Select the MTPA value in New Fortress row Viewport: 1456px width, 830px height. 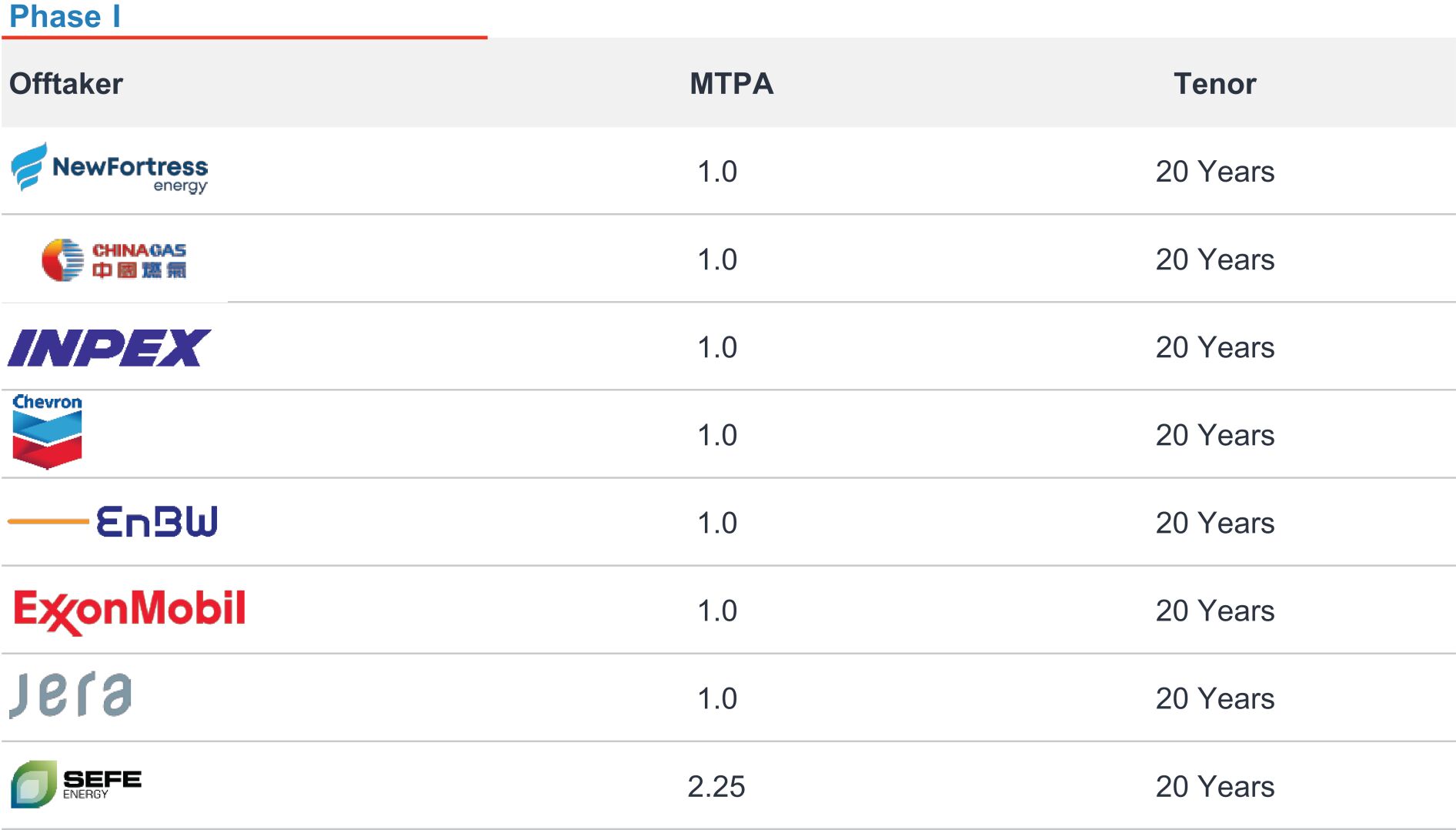[717, 172]
